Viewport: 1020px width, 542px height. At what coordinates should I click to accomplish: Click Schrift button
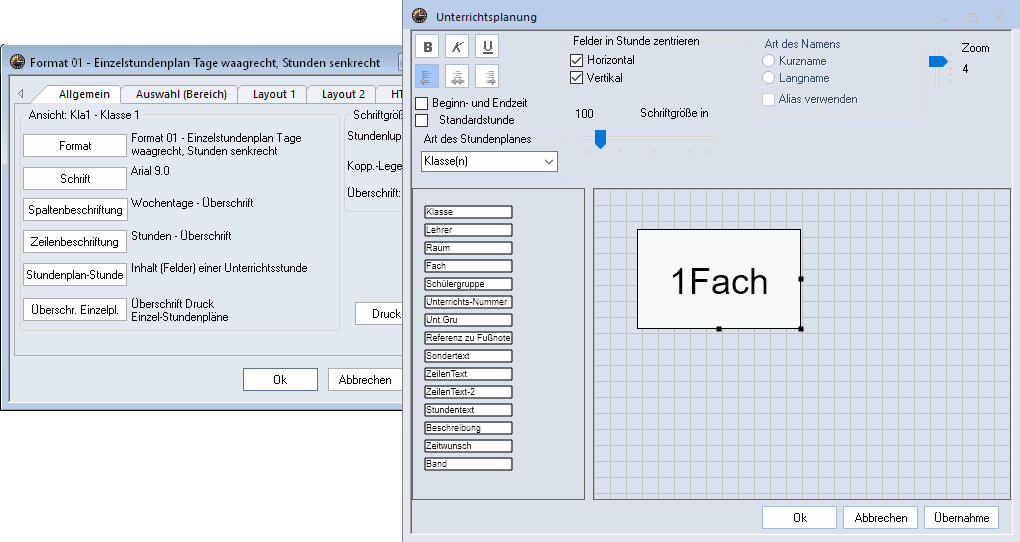[x=75, y=178]
